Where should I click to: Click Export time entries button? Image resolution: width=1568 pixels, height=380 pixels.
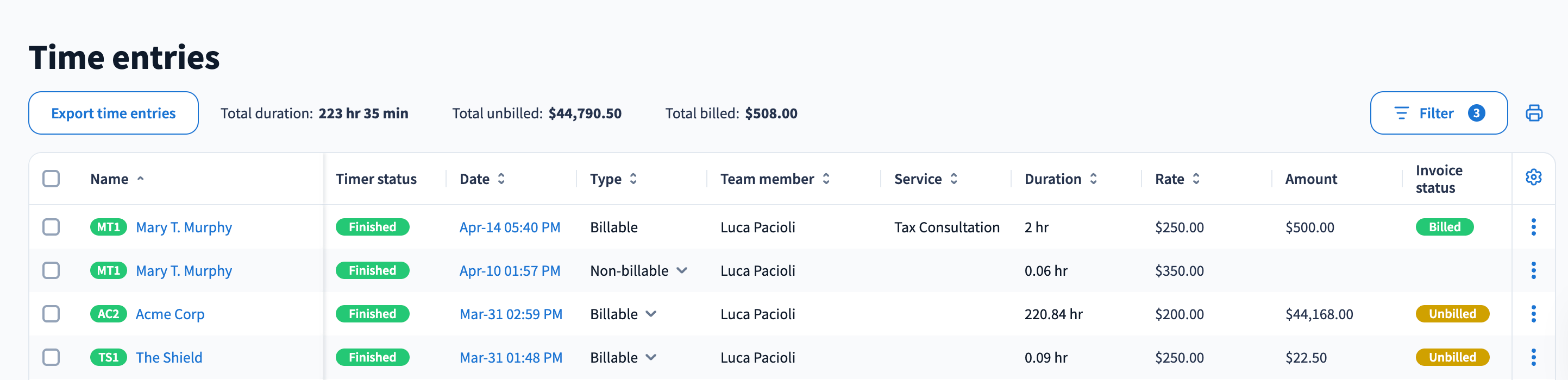coord(113,113)
